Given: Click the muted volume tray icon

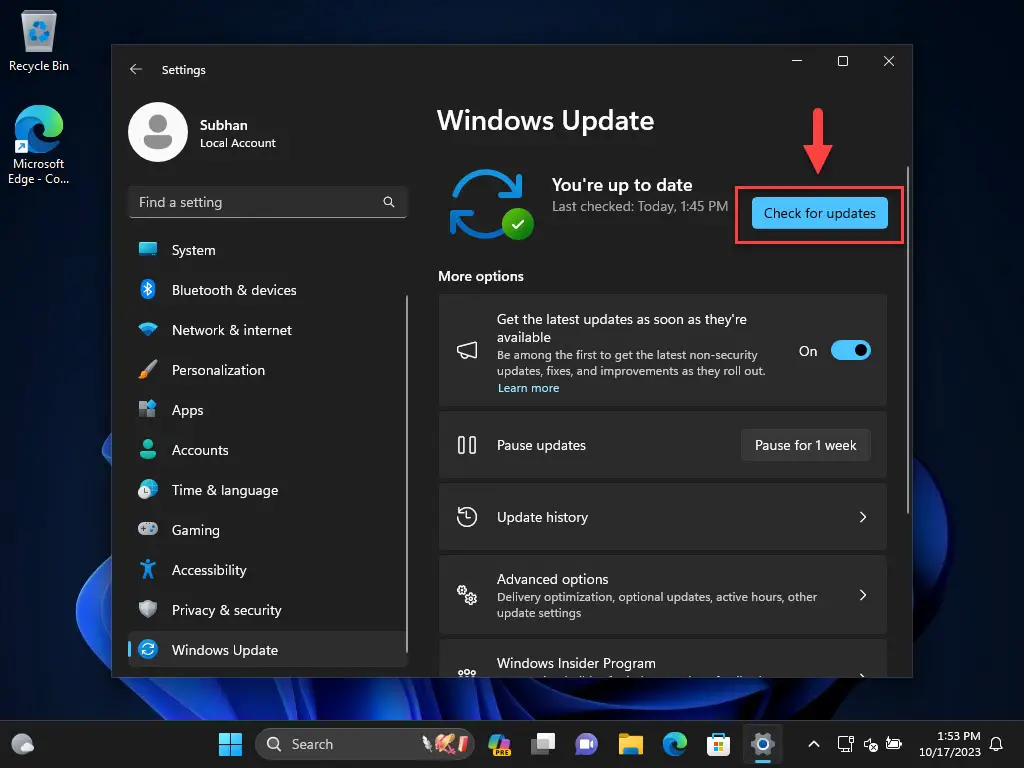Looking at the screenshot, I should click(870, 744).
